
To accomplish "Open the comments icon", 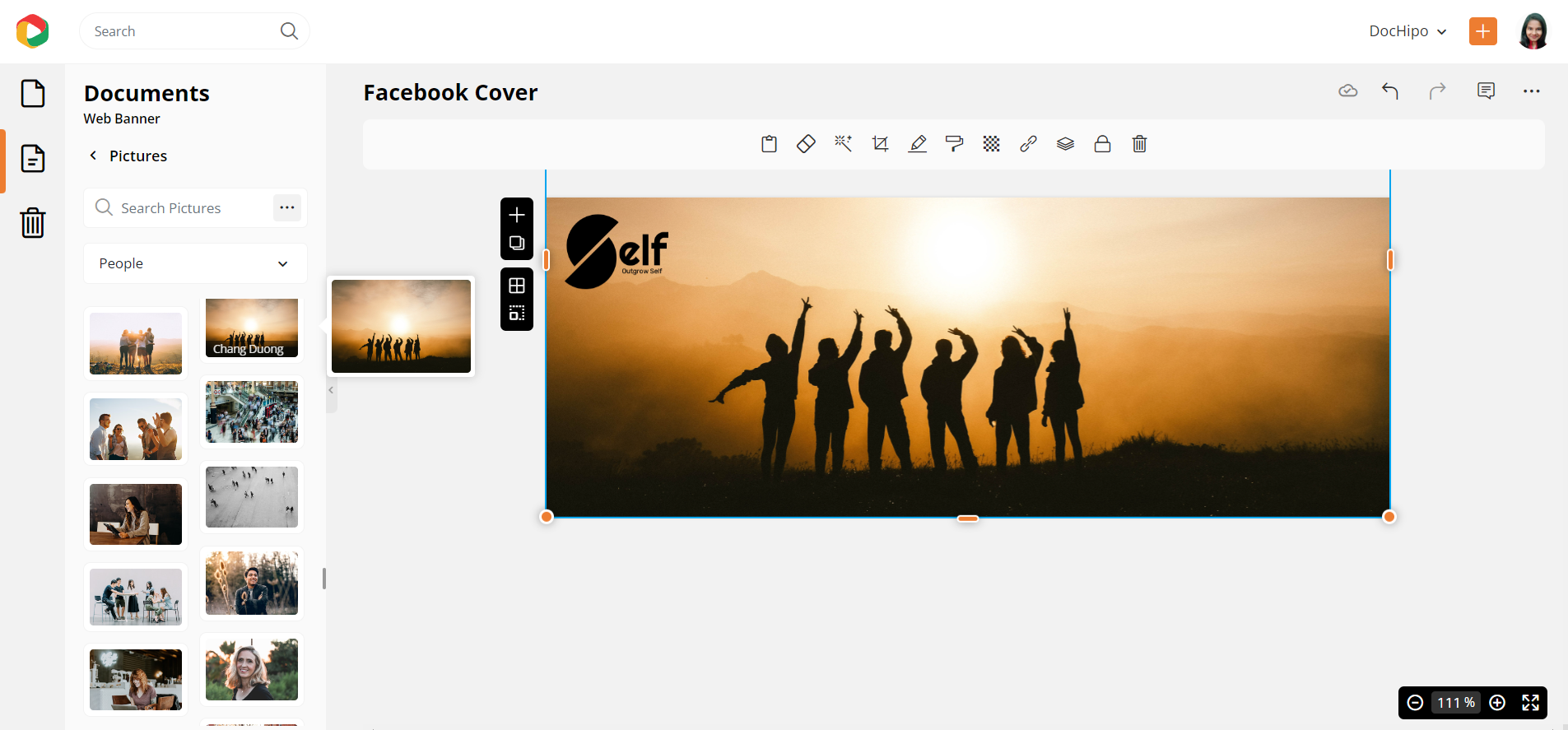I will [x=1486, y=91].
